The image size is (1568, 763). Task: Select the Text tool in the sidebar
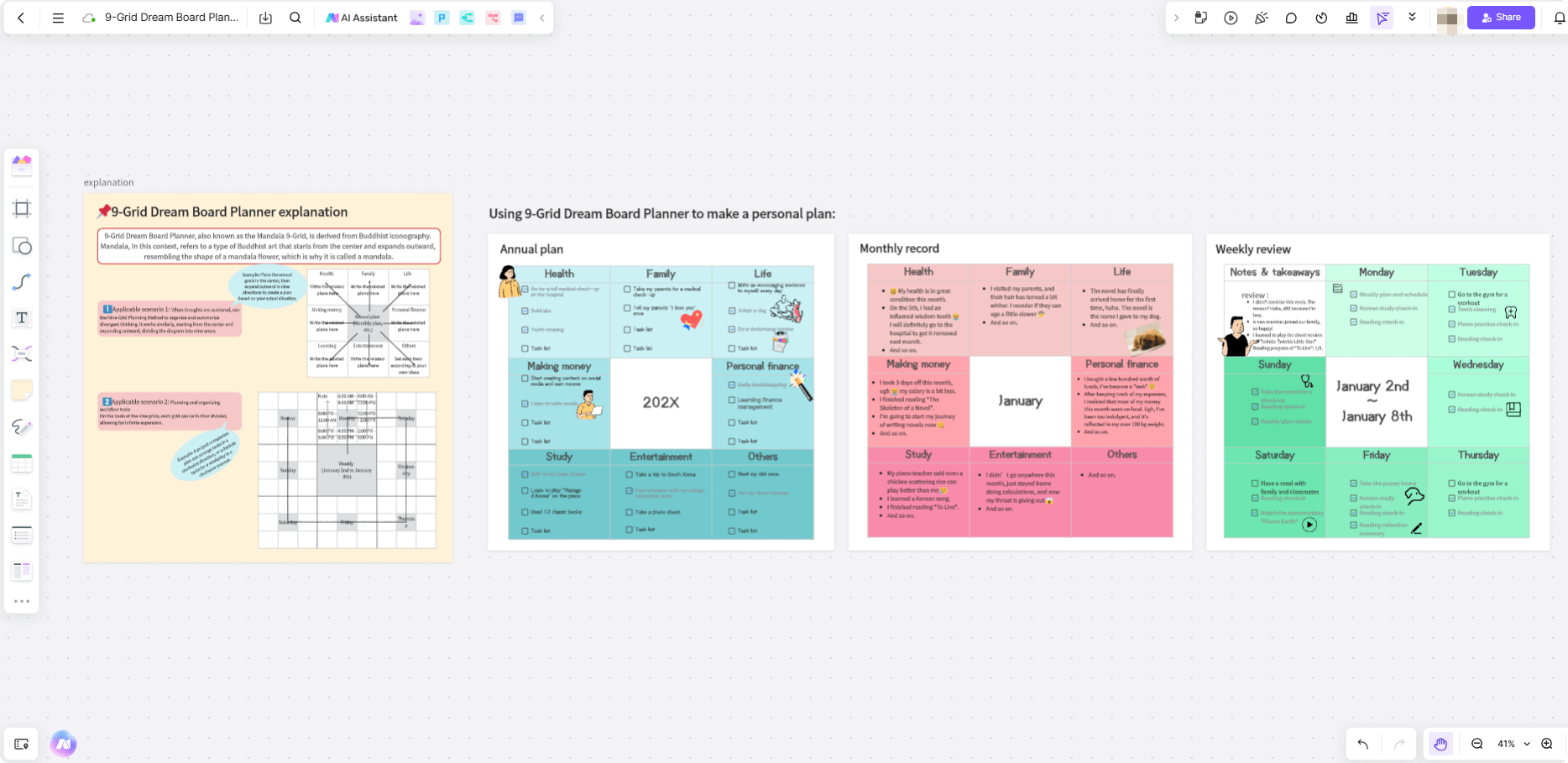(22, 318)
